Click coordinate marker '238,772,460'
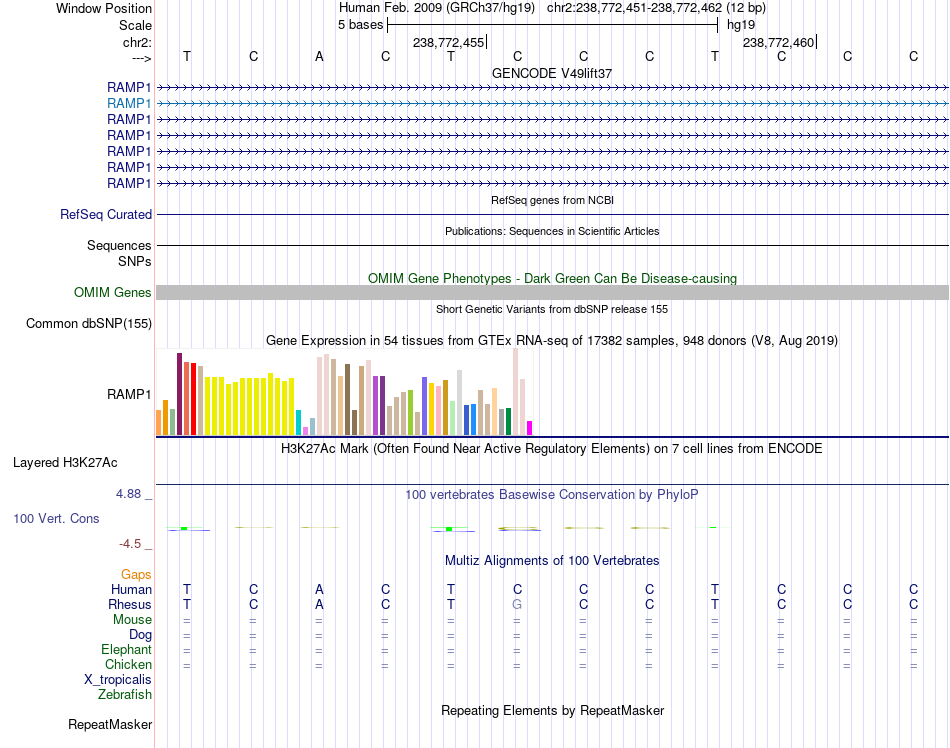 click(x=779, y=42)
